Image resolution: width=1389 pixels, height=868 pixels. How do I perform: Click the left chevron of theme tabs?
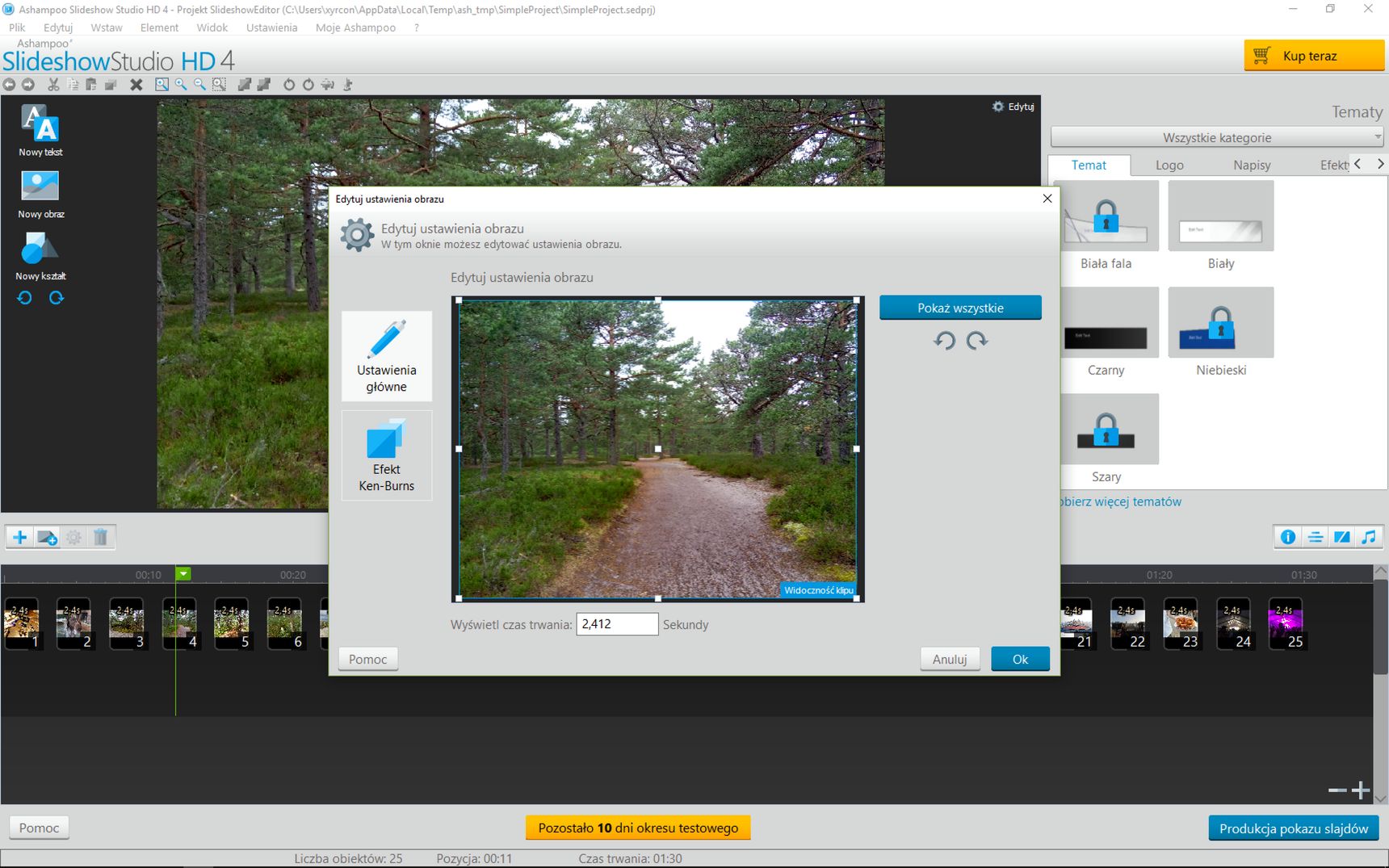1358,164
